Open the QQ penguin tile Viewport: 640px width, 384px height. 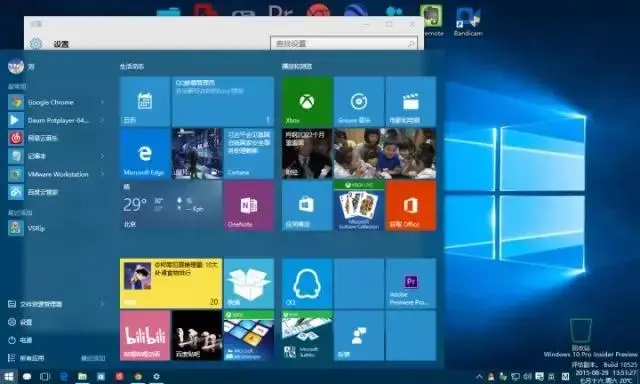click(x=307, y=283)
